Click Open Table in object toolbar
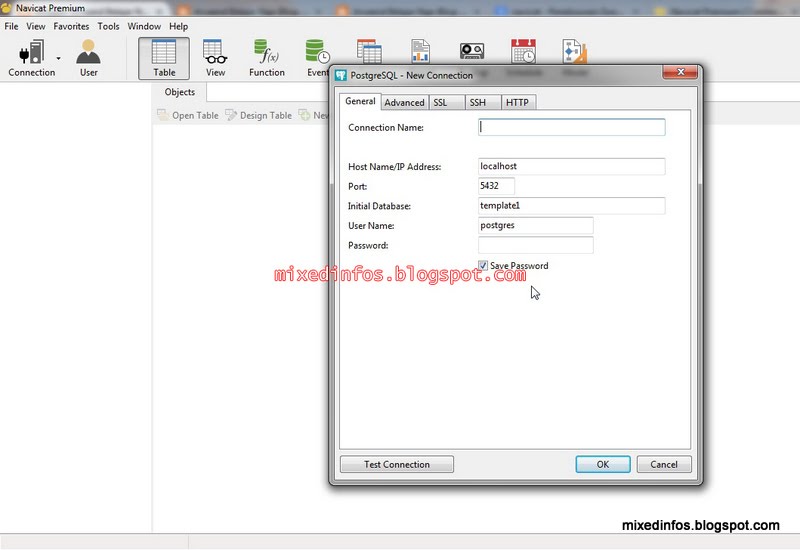Viewport: 800px width, 550px height. (188, 115)
